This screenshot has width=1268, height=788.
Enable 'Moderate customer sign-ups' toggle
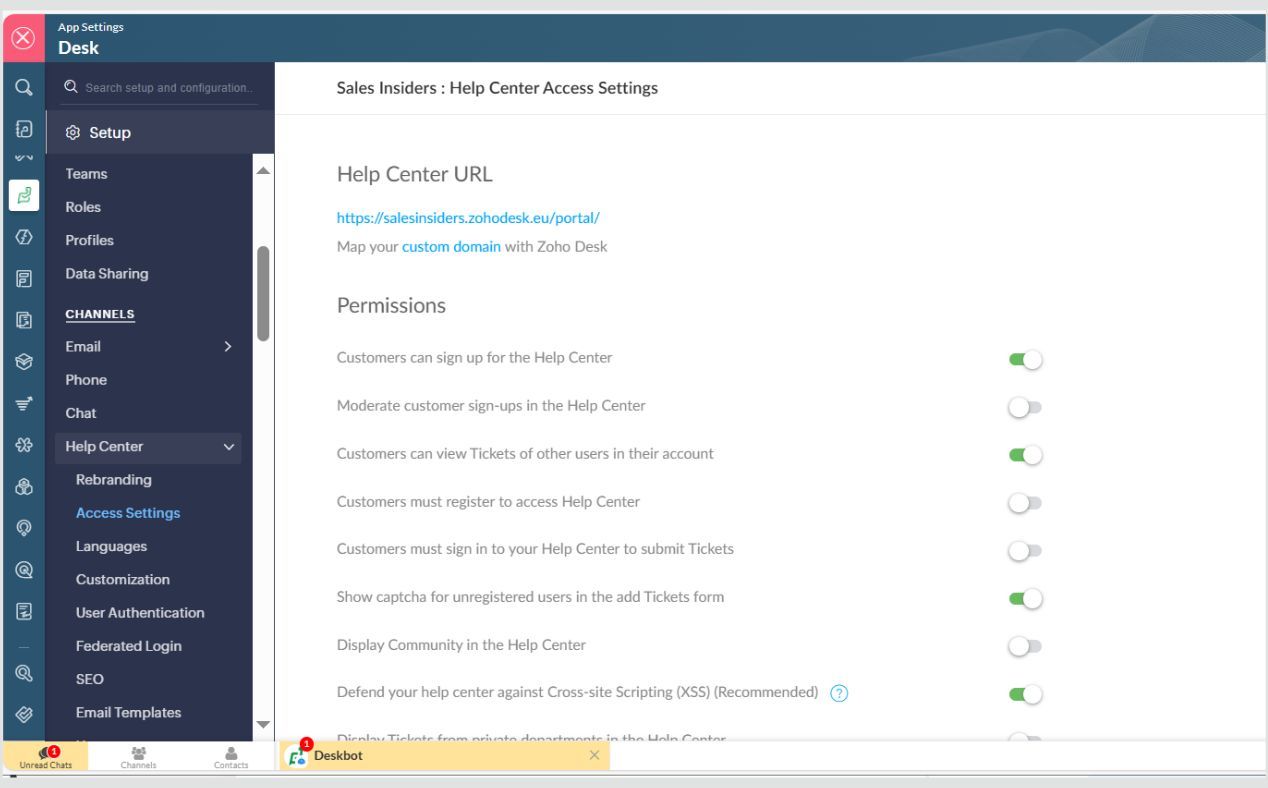pyautogui.click(x=1026, y=407)
